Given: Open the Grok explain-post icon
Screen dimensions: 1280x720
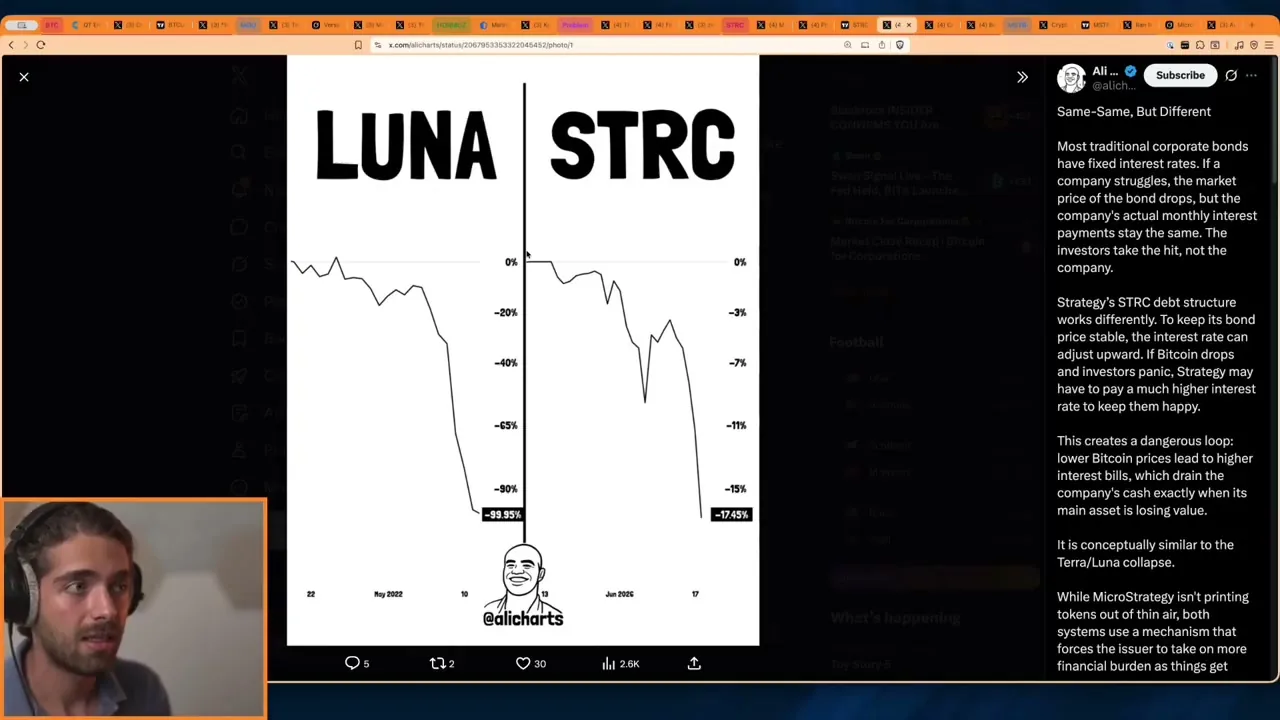Looking at the screenshot, I should pos(1231,75).
